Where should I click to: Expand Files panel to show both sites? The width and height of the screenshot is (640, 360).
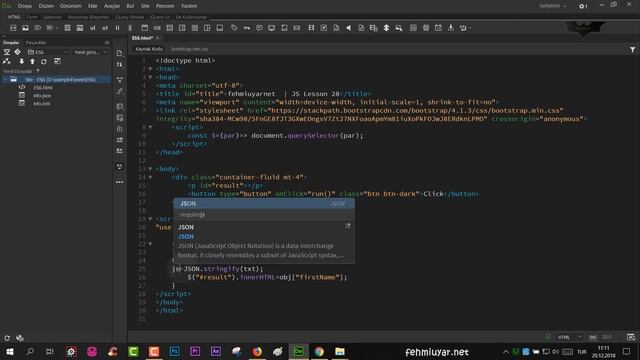coord(58,61)
